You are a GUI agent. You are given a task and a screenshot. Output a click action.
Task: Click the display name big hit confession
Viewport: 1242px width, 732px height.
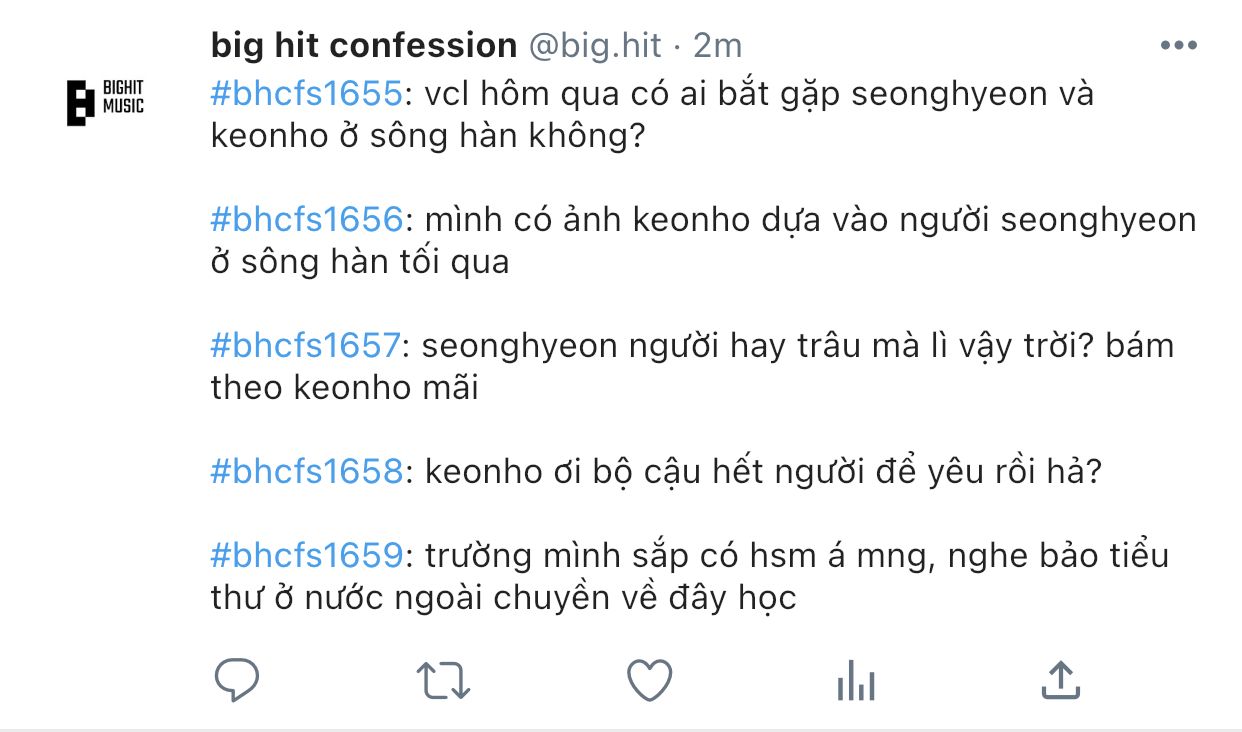363,45
